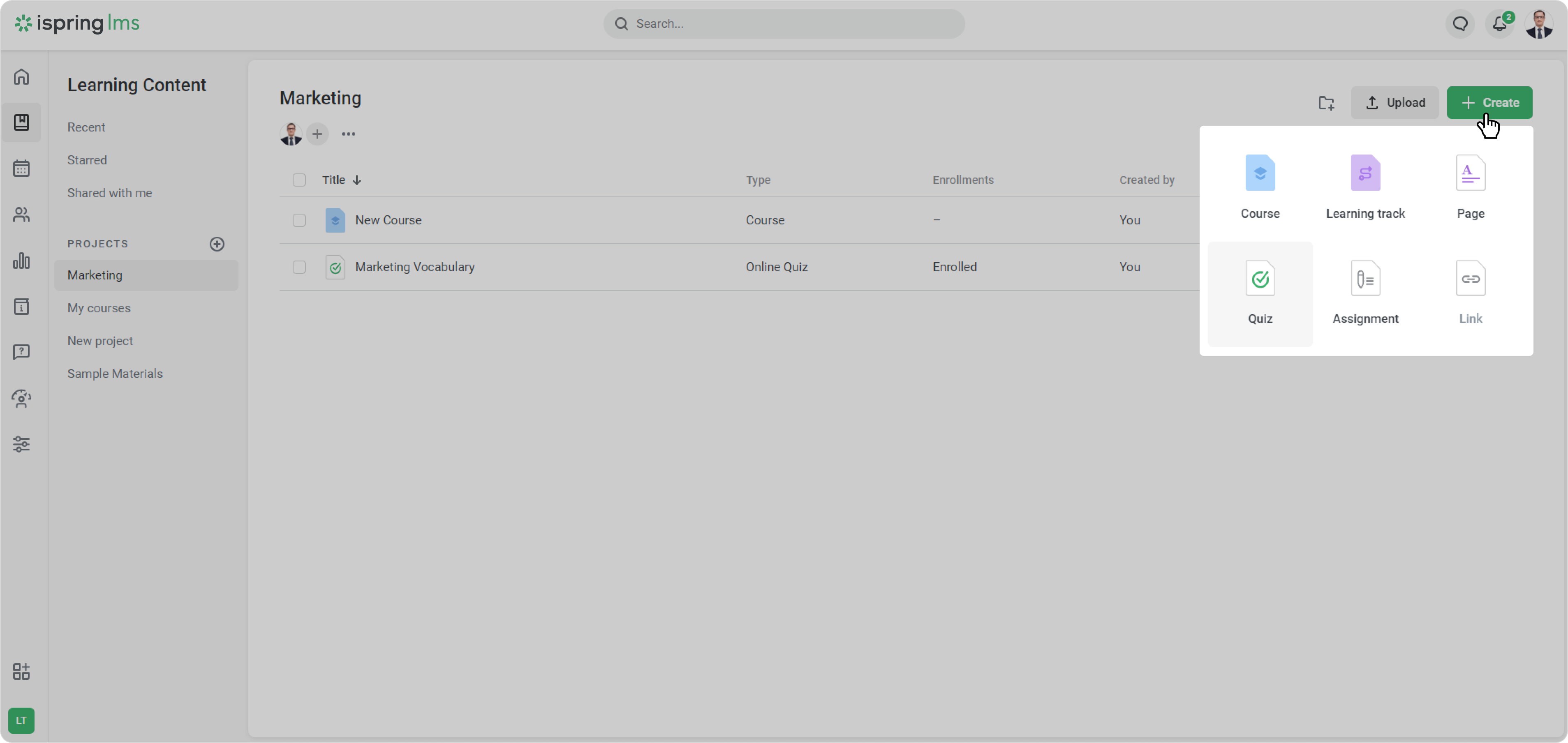
Task: Check the New Course row checkbox
Action: point(299,220)
